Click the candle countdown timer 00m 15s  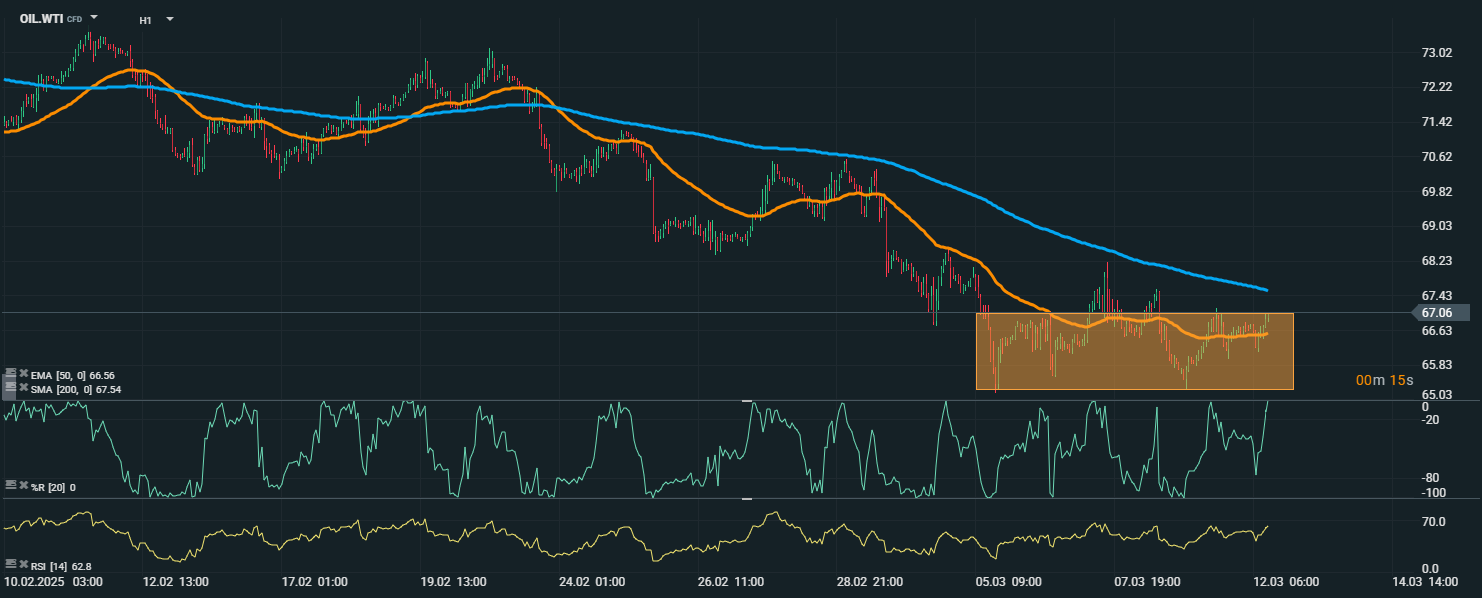click(1385, 380)
